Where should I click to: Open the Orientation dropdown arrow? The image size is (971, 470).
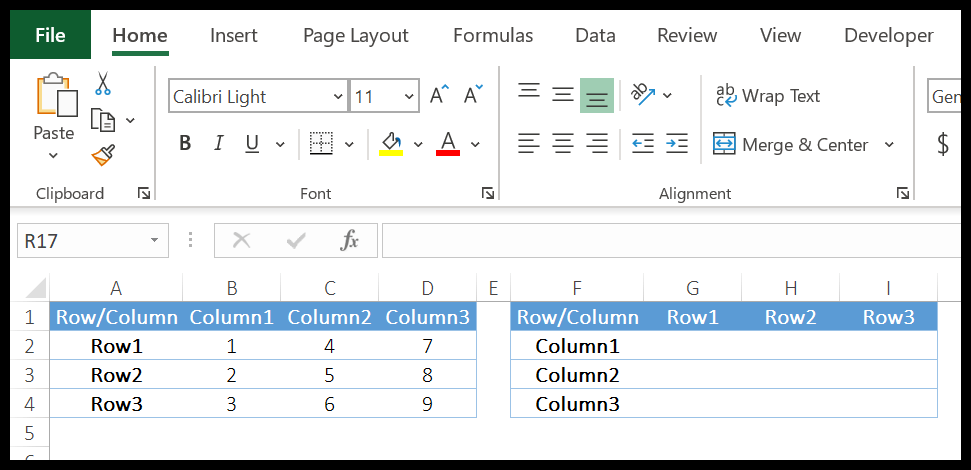click(x=668, y=95)
